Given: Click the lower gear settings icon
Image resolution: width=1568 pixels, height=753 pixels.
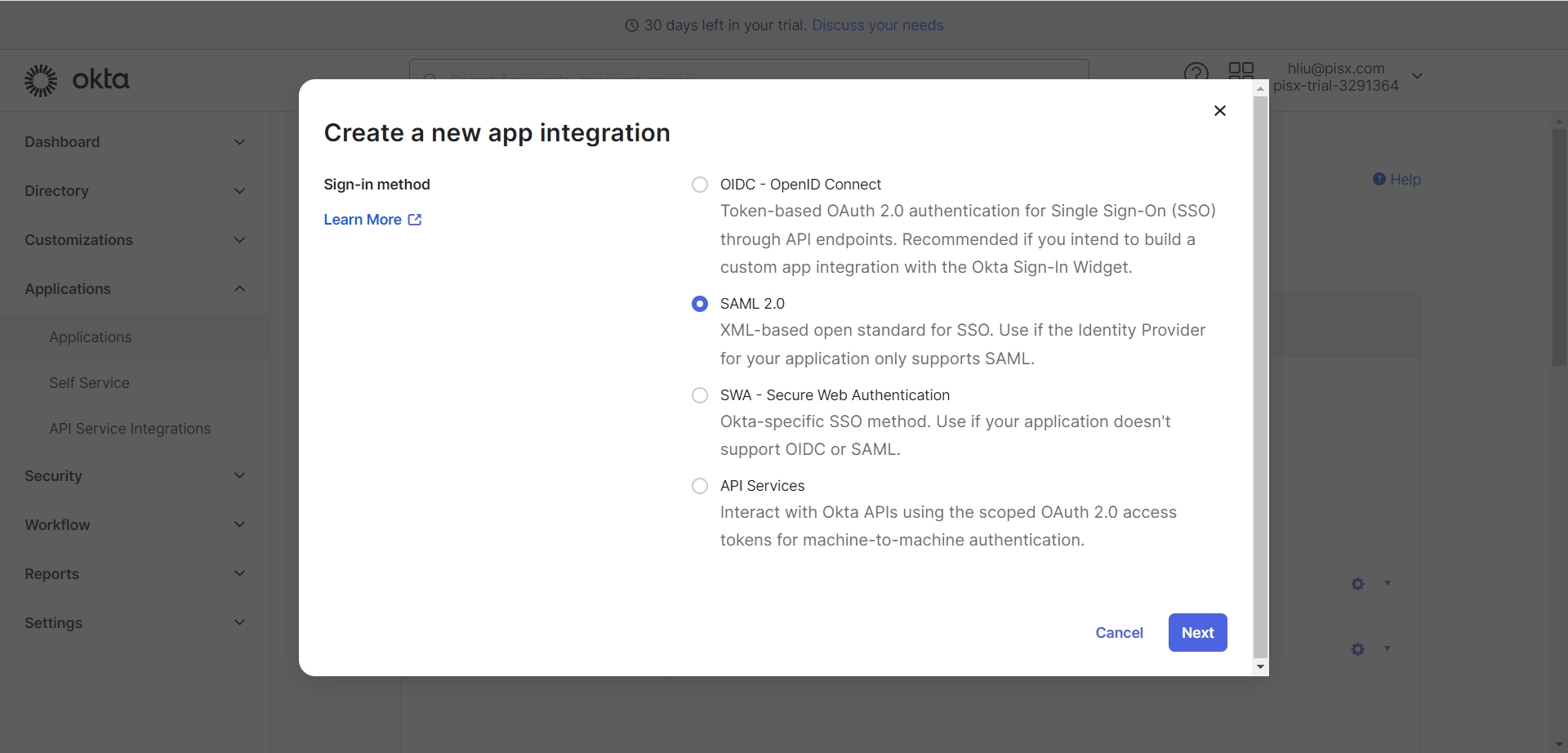Looking at the screenshot, I should (x=1357, y=649).
